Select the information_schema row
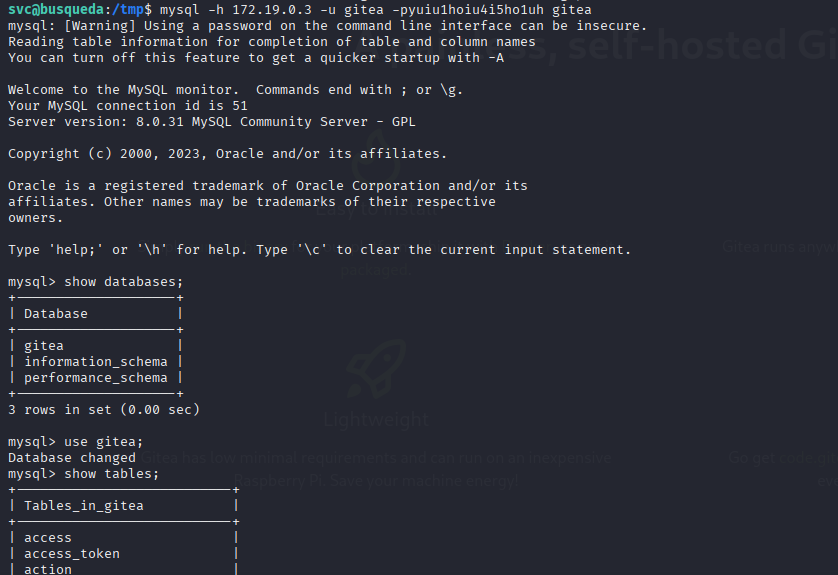This screenshot has height=575, width=838. pyautogui.click(x=96, y=362)
